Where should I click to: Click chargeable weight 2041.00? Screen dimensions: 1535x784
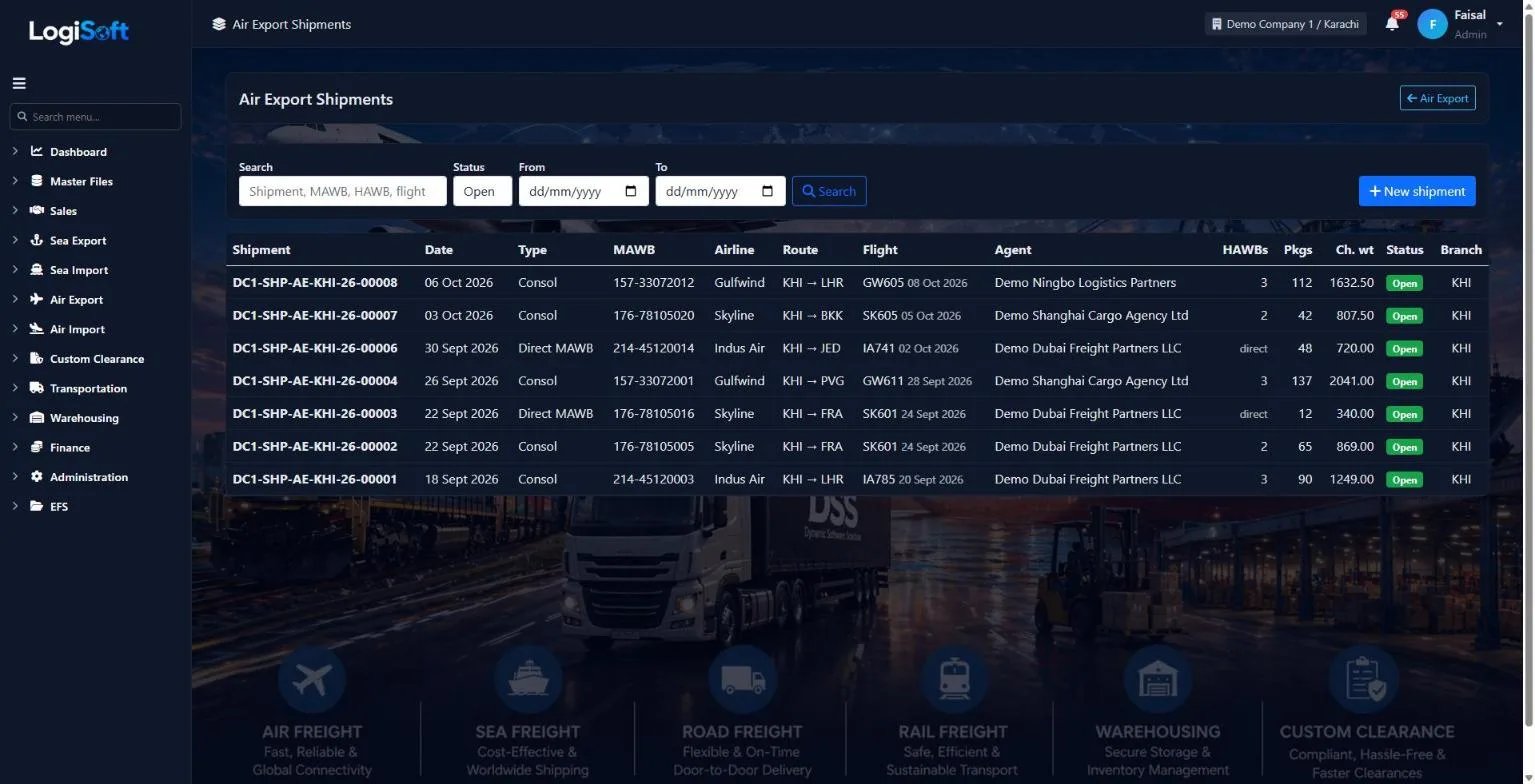[1352, 381]
